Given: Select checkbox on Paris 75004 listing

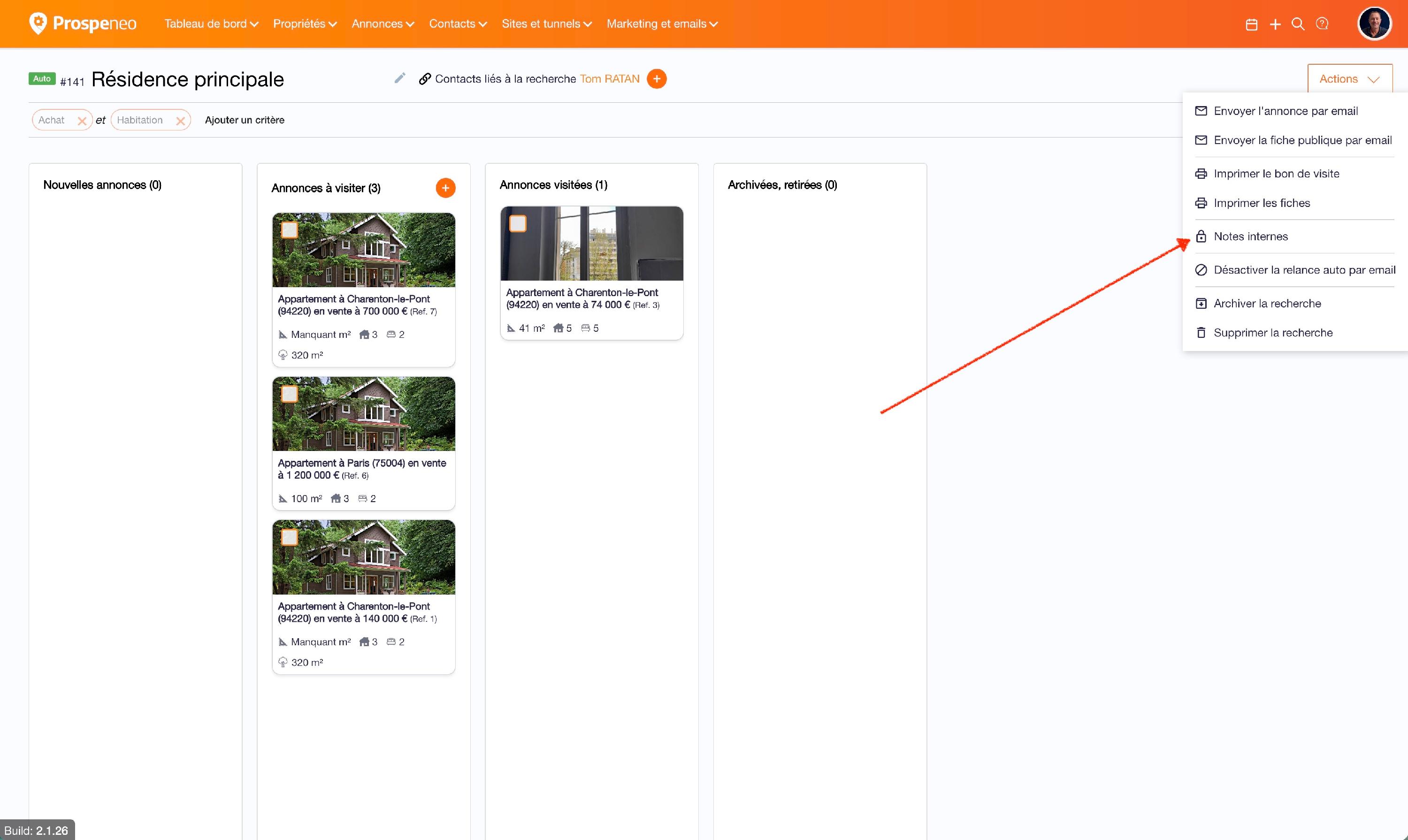Looking at the screenshot, I should click(289, 394).
